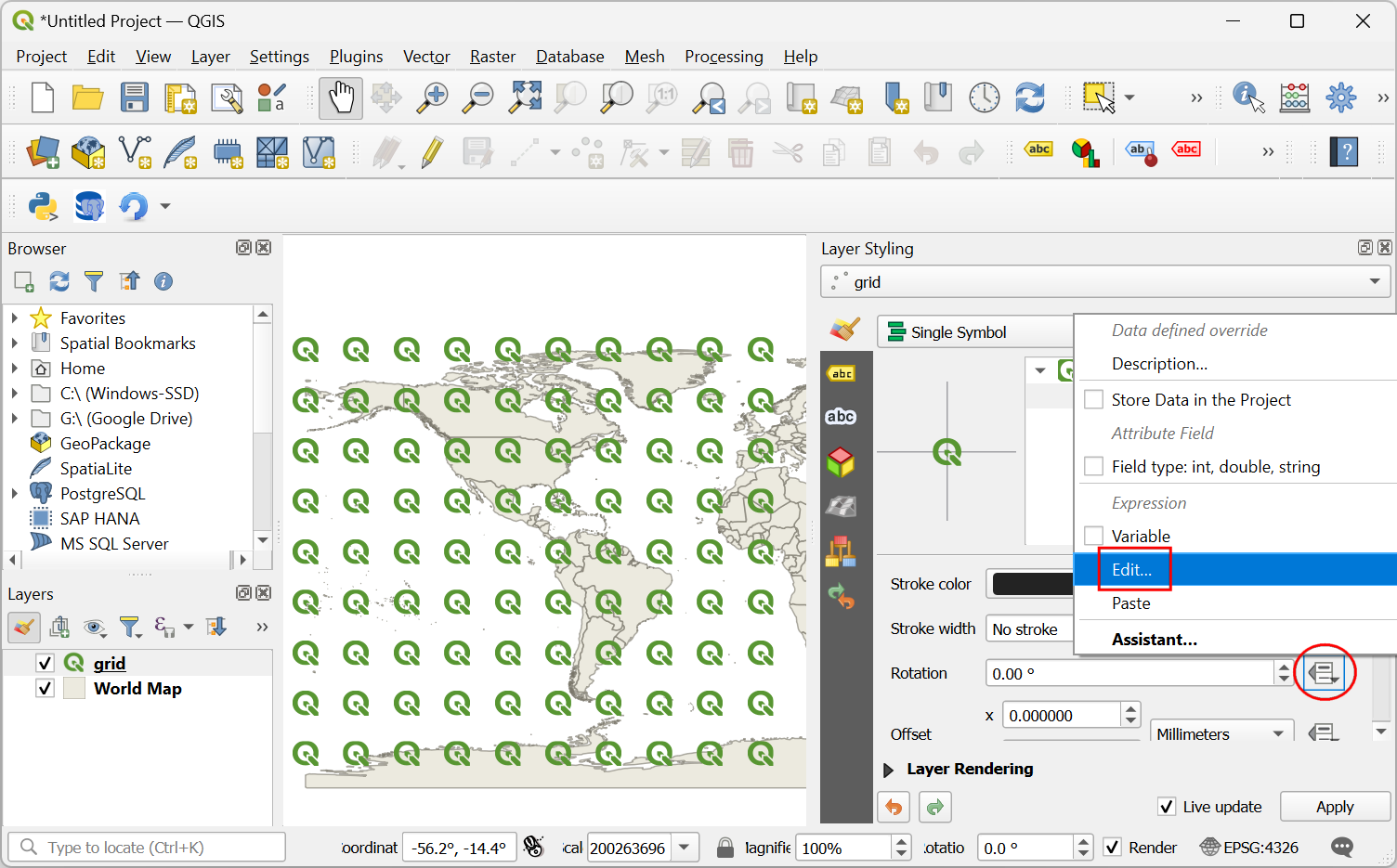Click the 3D View styling icon
This screenshot has height=868, width=1397.
pyautogui.click(x=841, y=461)
